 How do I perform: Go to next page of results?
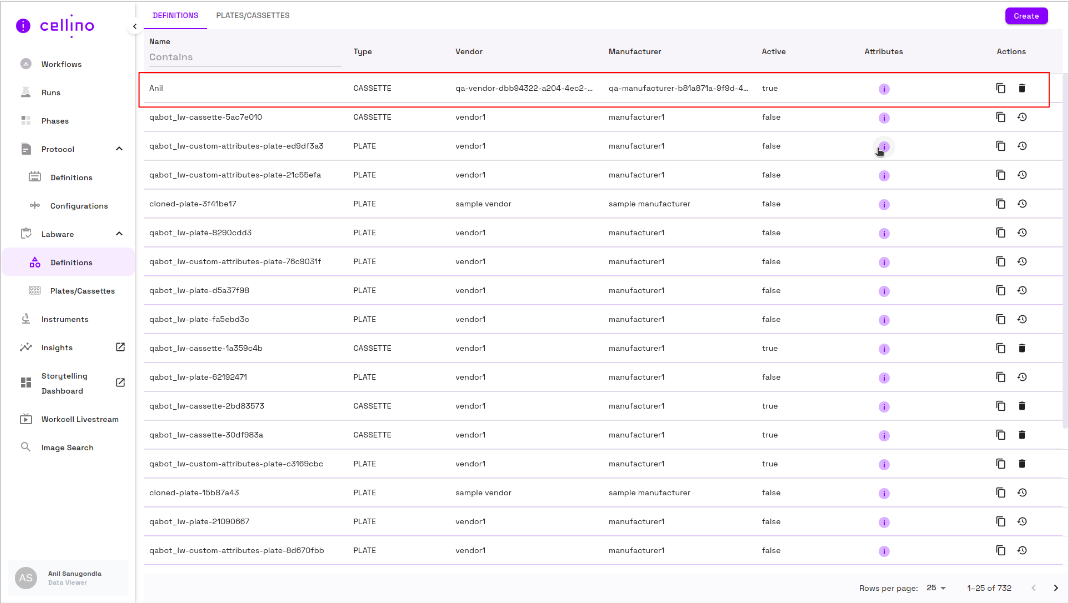click(1054, 588)
